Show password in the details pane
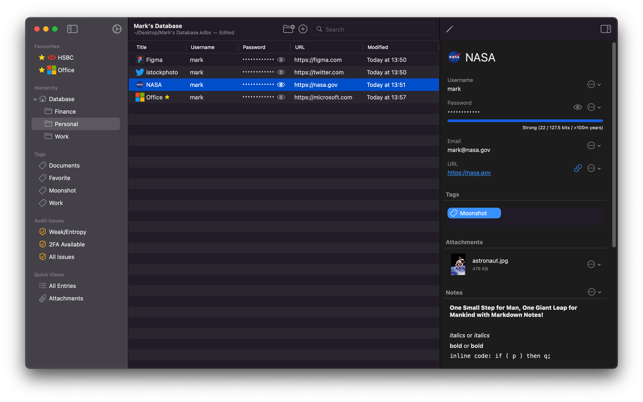 coord(577,107)
